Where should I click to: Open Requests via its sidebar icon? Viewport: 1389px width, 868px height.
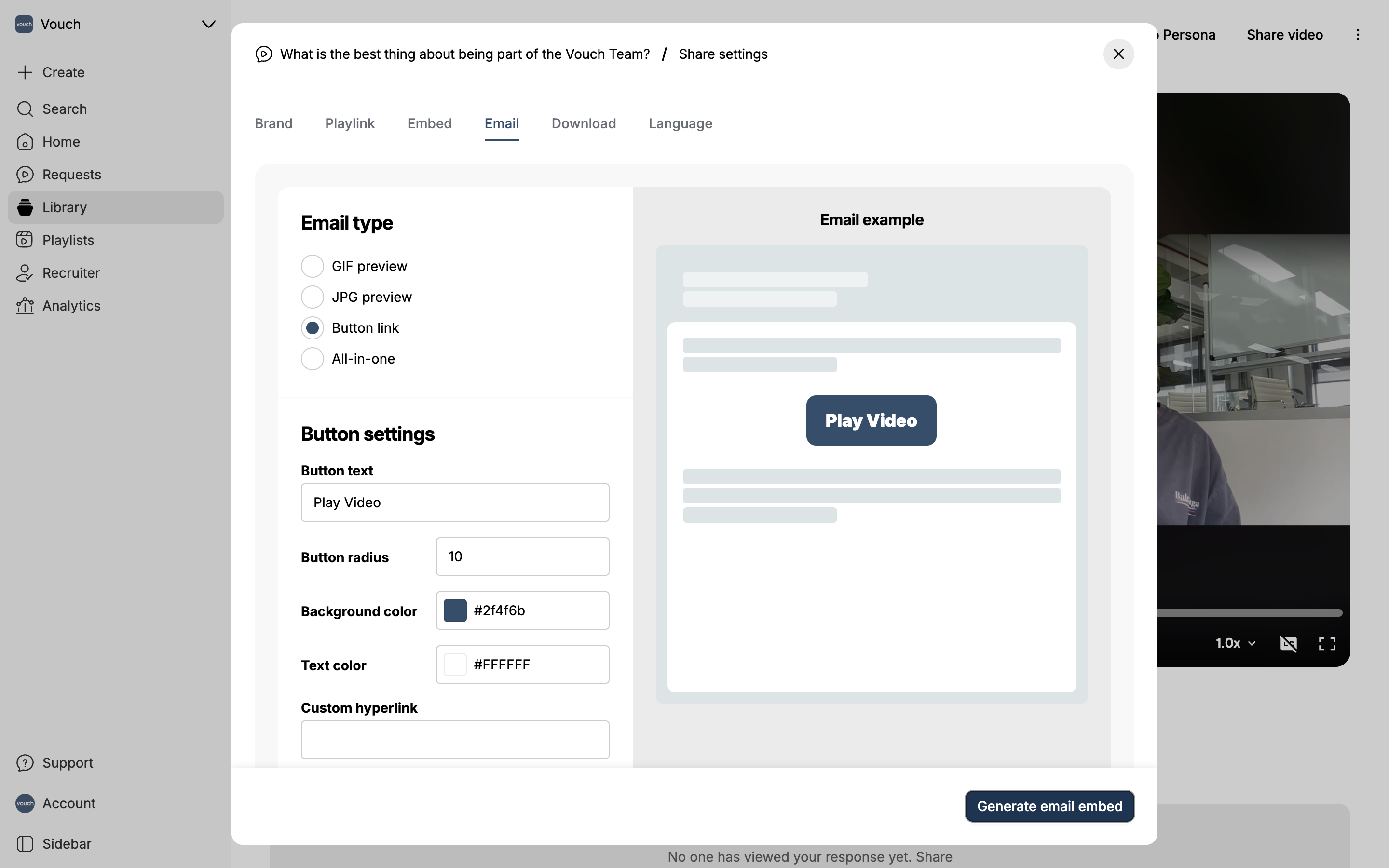[x=25, y=175]
